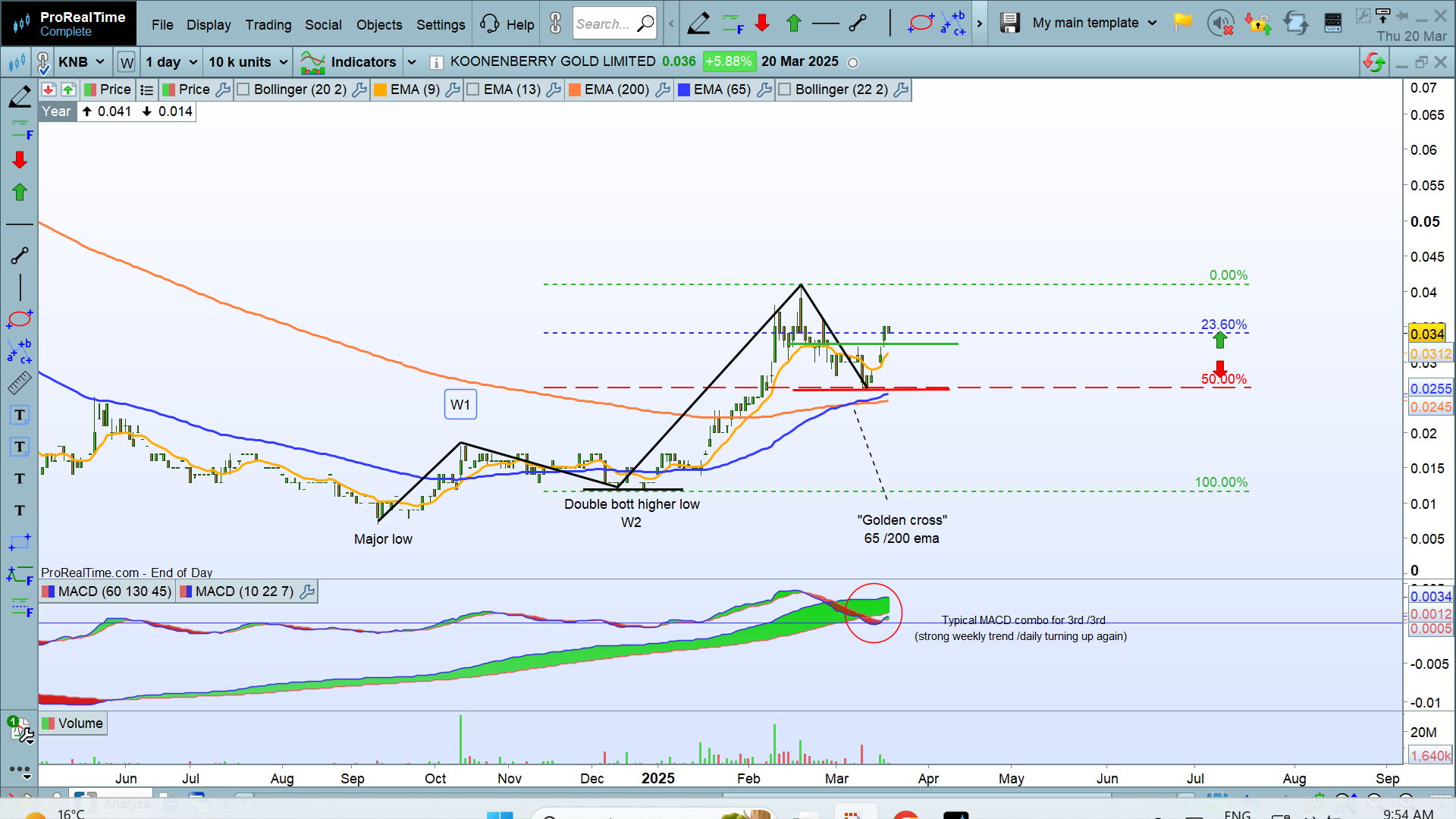Open the Objects menu
Screen dimensions: 1456x819
379,24
